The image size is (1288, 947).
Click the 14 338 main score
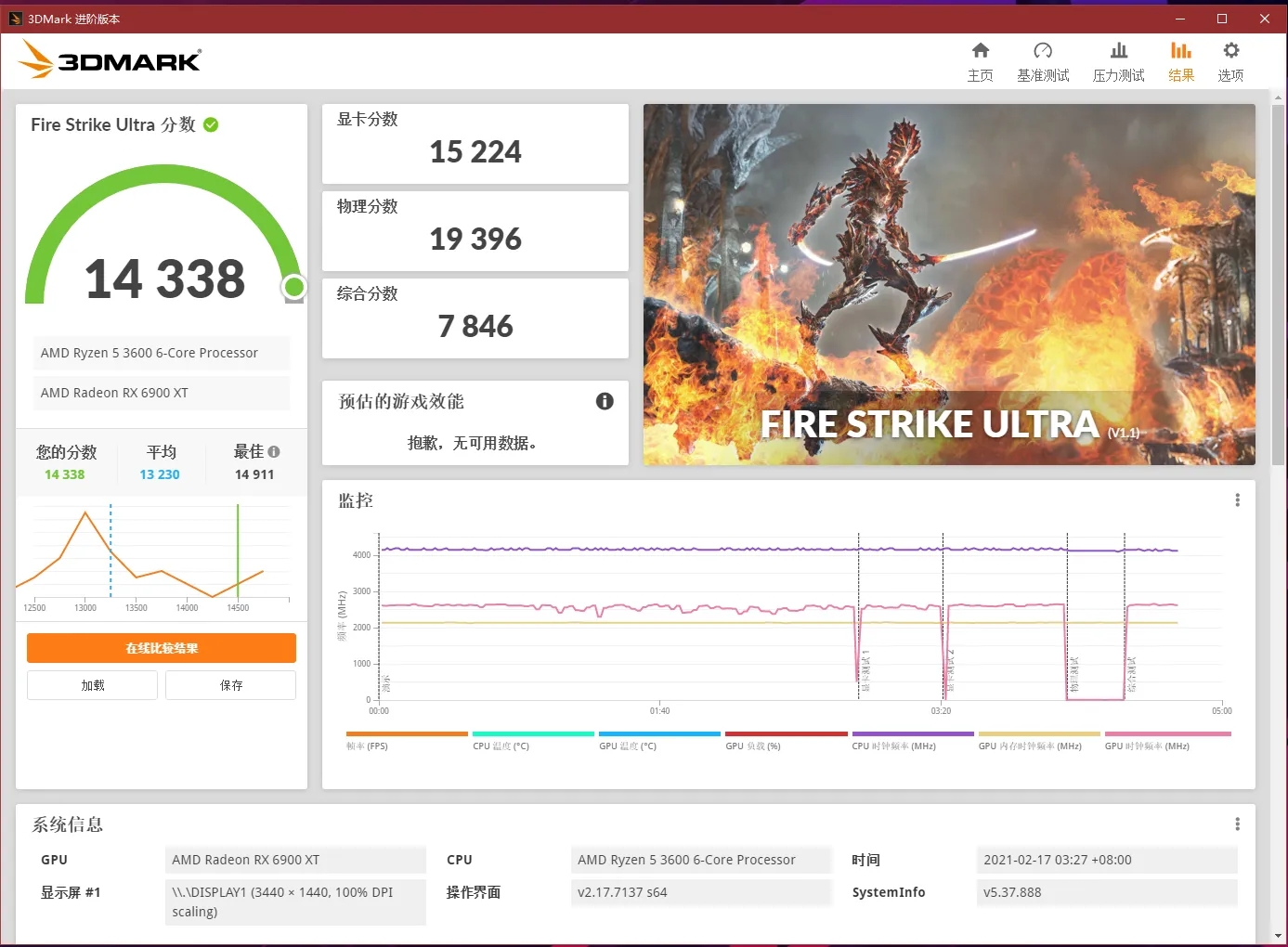coord(165,279)
